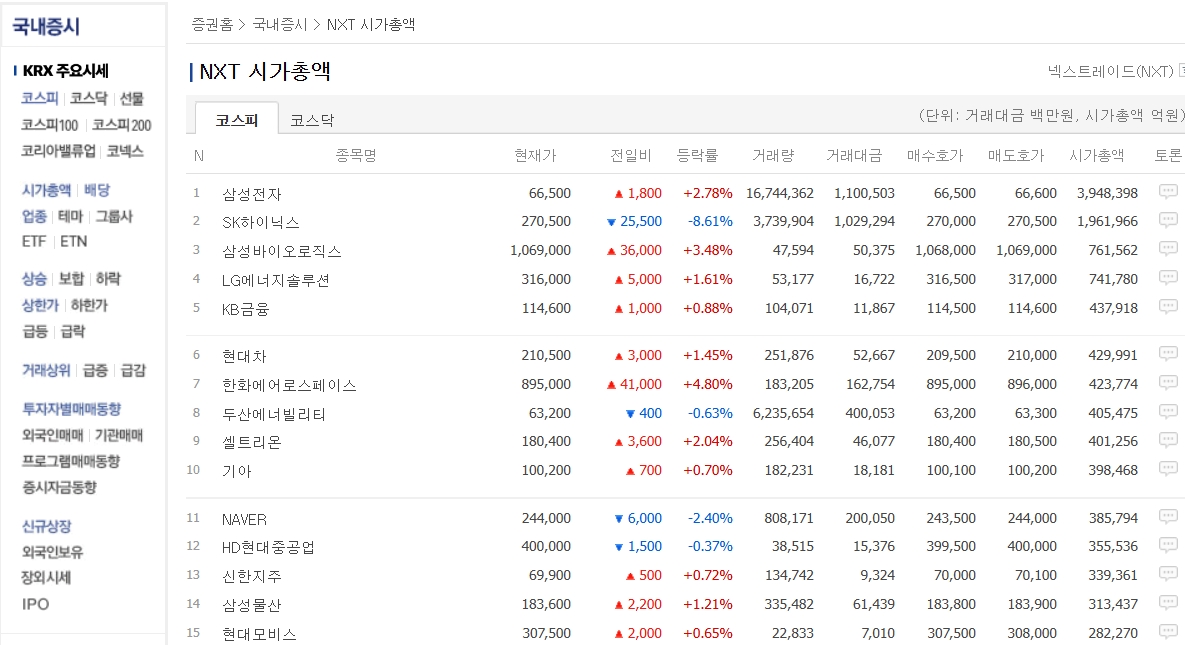
Task: Go to 증권홈 in breadcrumb
Action: pyautogui.click(x=212, y=24)
